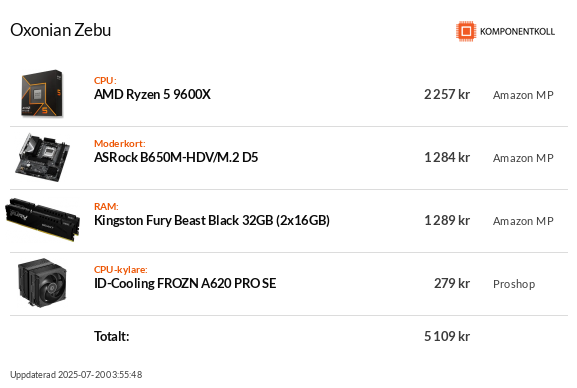The width and height of the screenshot is (577, 388).
Task: Open the AMD Ryzen 5 9600X product image
Action: coord(42,94)
